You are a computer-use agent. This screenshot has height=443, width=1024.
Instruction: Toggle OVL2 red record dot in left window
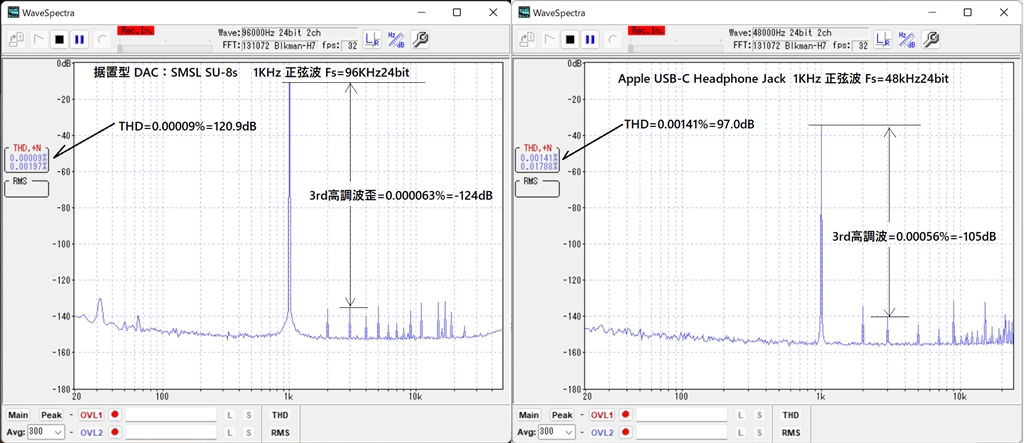point(116,432)
